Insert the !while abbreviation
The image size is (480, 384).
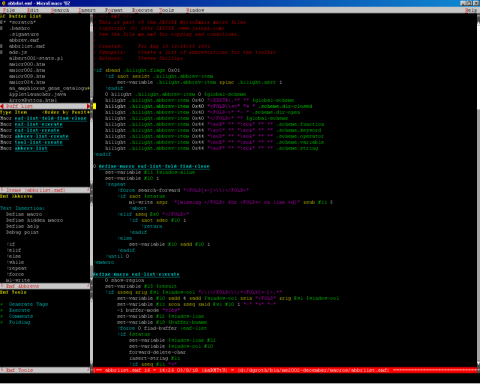point(15,262)
